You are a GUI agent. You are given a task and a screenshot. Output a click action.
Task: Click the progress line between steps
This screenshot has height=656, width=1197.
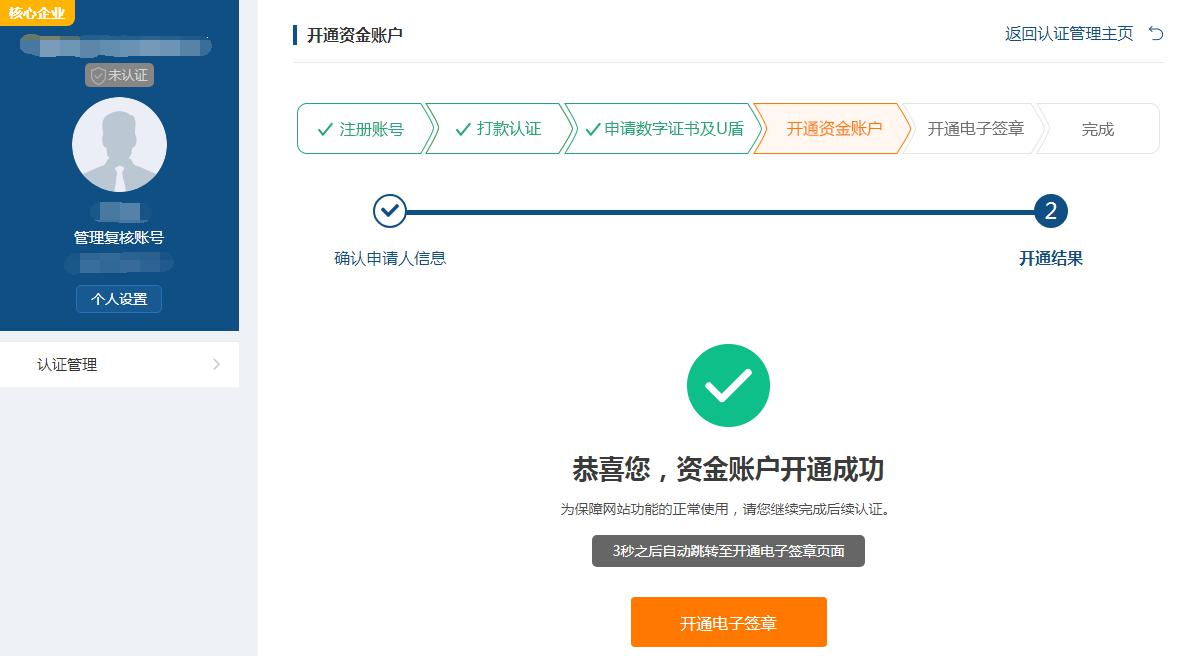tap(720, 212)
